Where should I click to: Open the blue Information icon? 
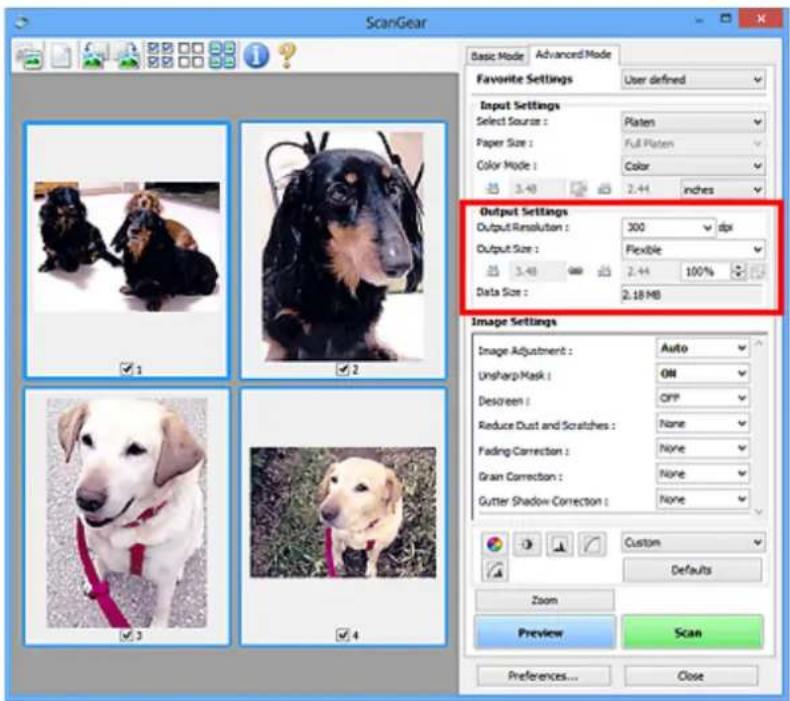click(x=256, y=55)
